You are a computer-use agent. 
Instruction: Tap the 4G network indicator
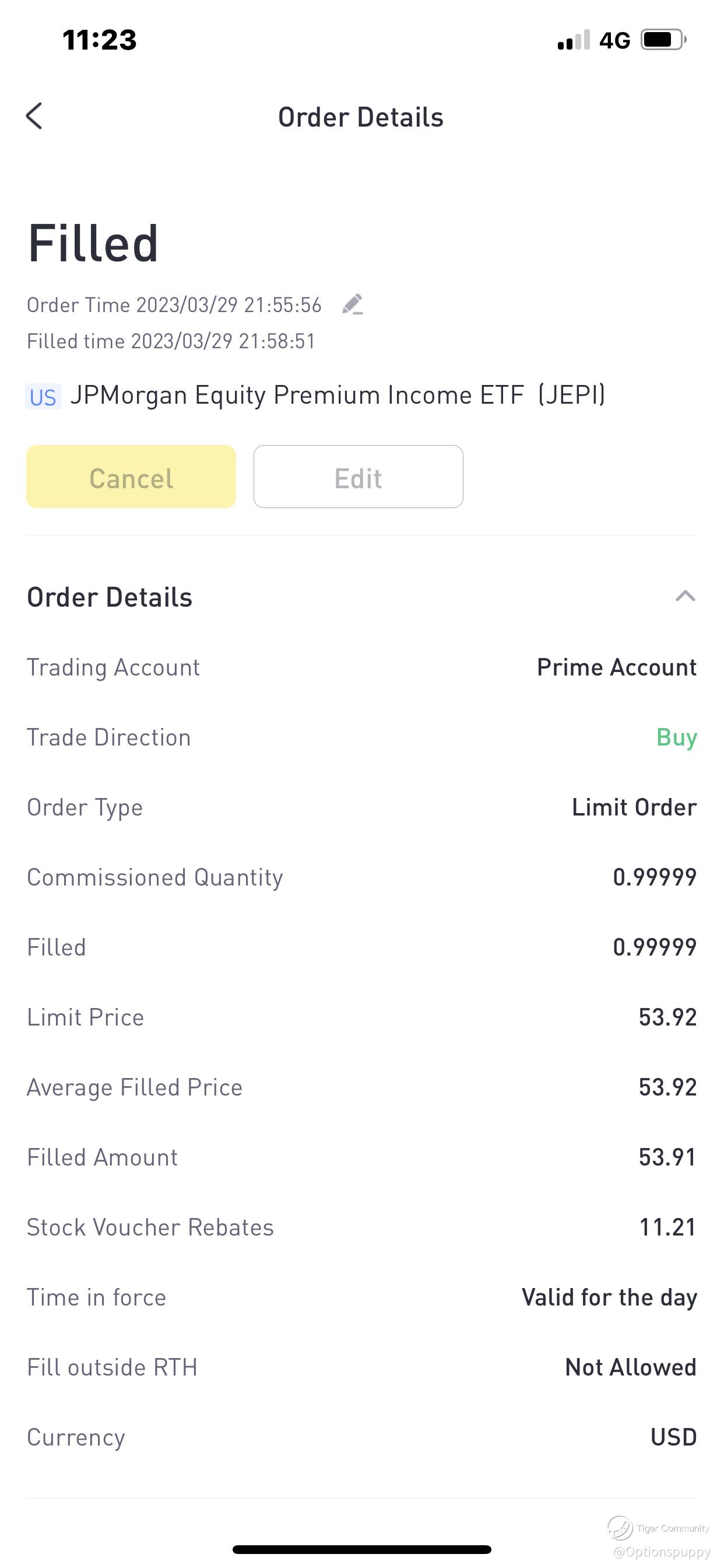pos(614,41)
